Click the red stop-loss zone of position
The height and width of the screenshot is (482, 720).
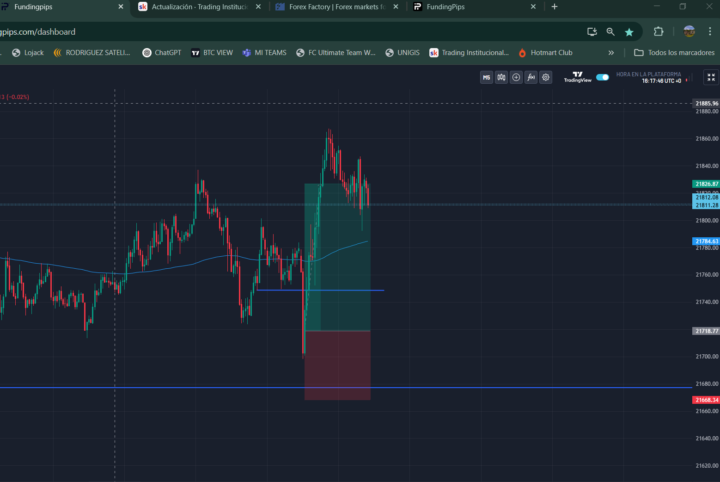(337, 366)
